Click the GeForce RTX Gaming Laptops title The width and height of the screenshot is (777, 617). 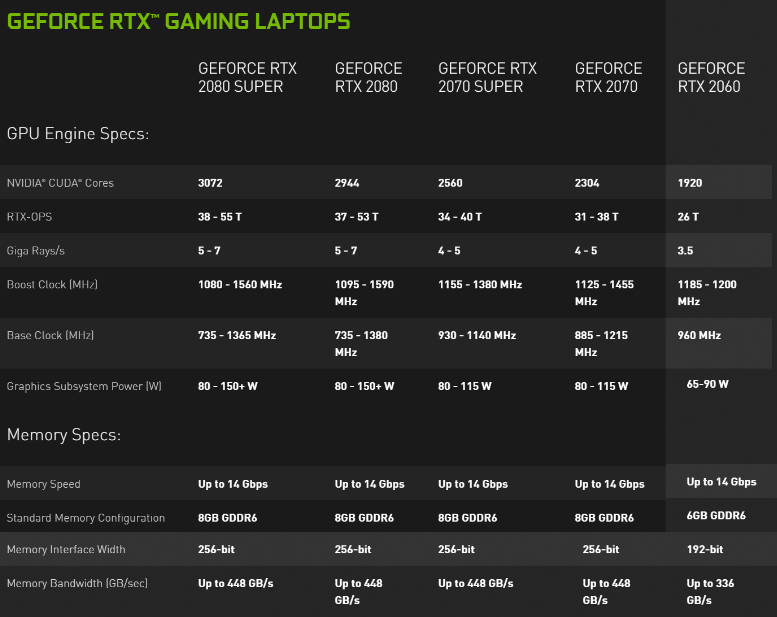pos(178,20)
